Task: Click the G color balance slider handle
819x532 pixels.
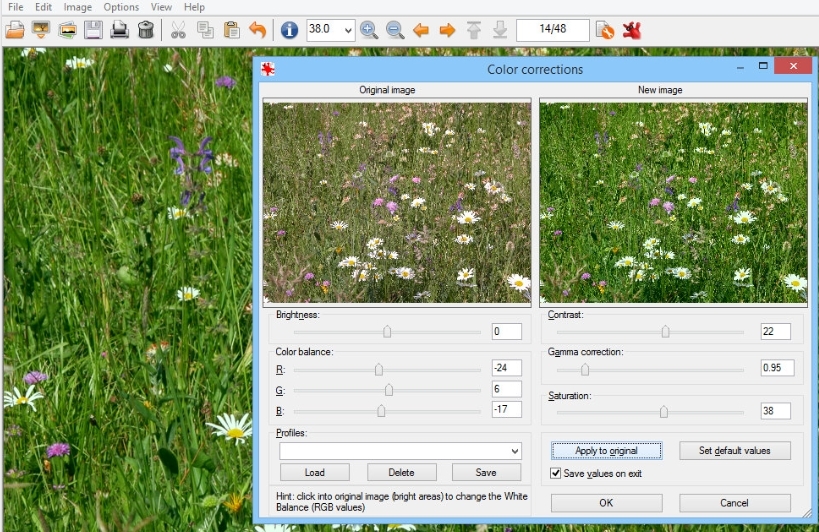Action: [x=389, y=390]
